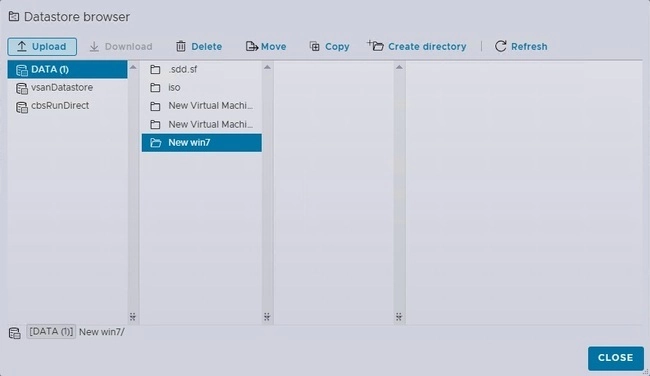Click the resize grip under the datastore list
The image size is (650, 376).
coord(133,317)
